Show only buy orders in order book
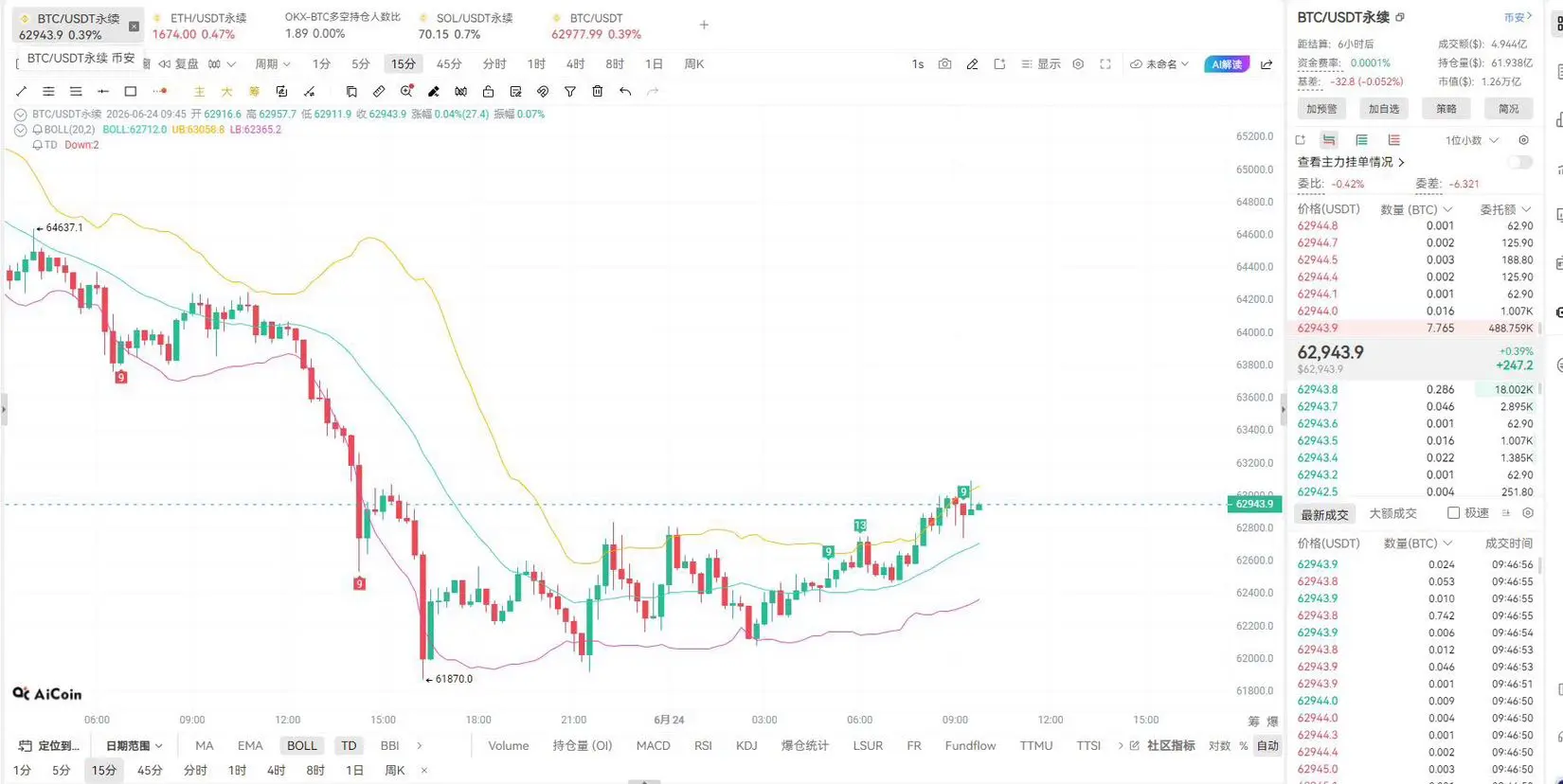Image resolution: width=1563 pixels, height=784 pixels. 1361,140
